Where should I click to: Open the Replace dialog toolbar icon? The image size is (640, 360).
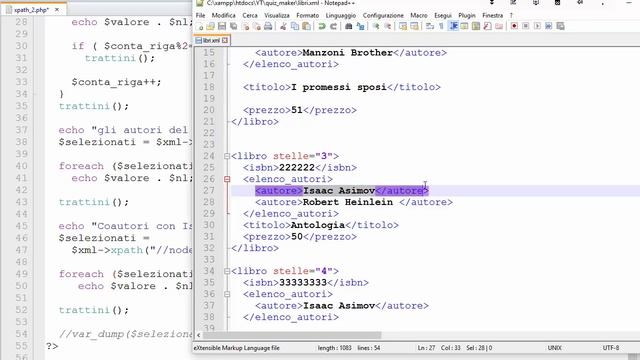tap(360, 27)
